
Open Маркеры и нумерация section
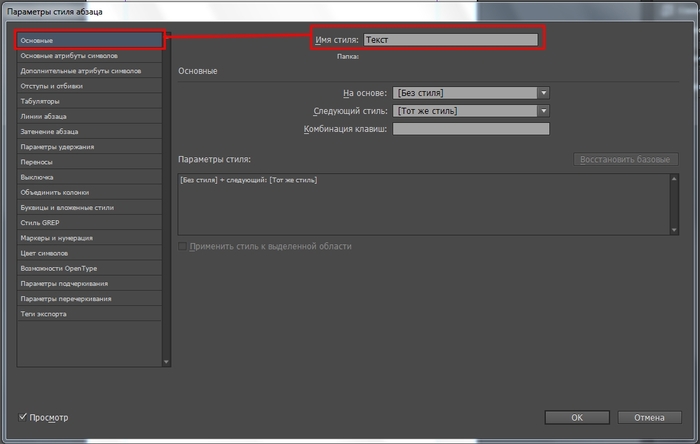pyautogui.click(x=89, y=238)
